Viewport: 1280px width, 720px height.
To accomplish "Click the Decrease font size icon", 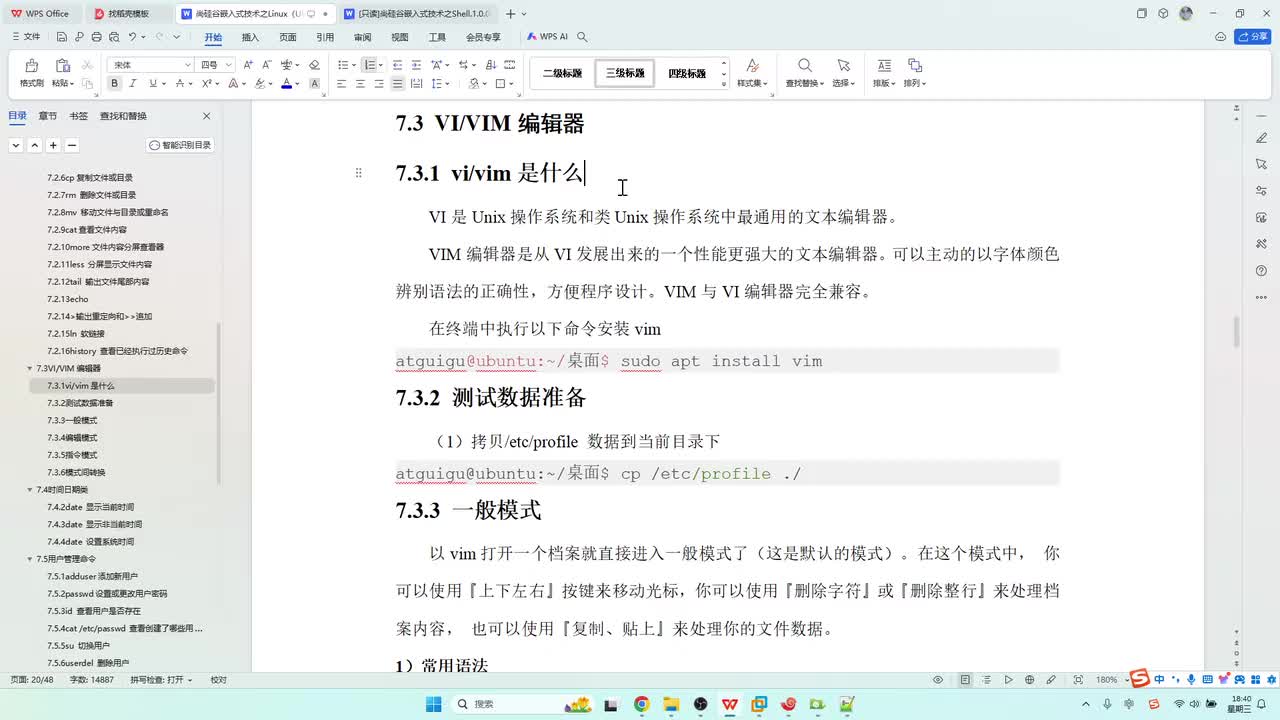I will coord(264,65).
